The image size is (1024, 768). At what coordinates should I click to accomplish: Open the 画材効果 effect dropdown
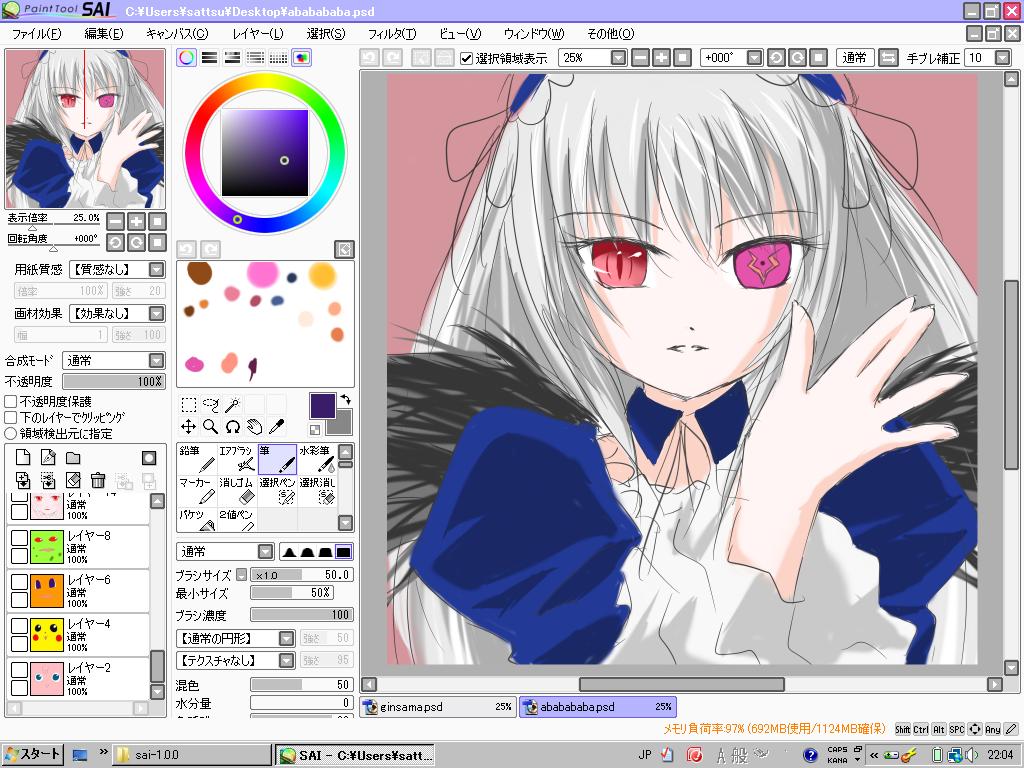click(156, 313)
